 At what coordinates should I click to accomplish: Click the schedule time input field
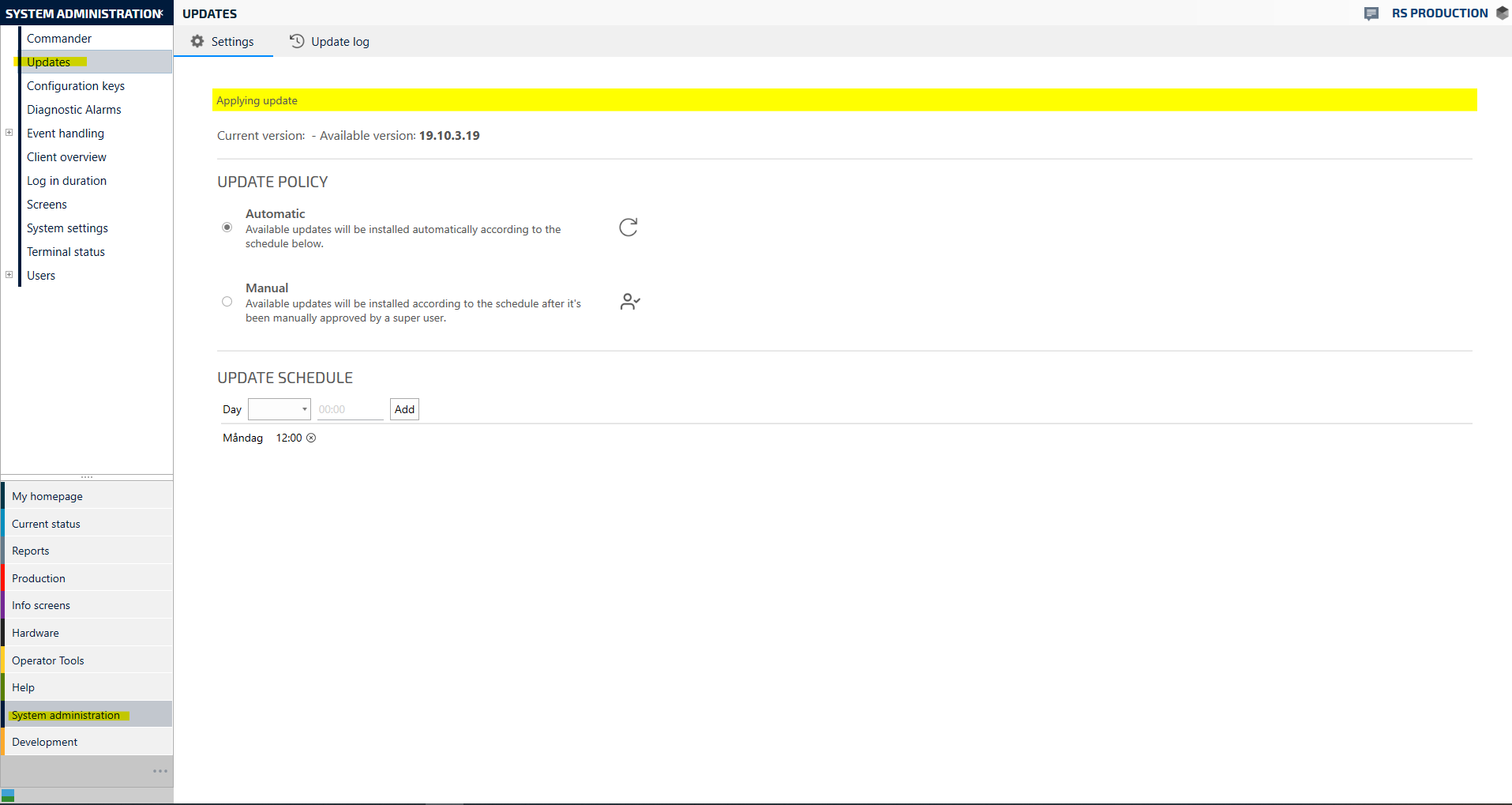tap(350, 409)
